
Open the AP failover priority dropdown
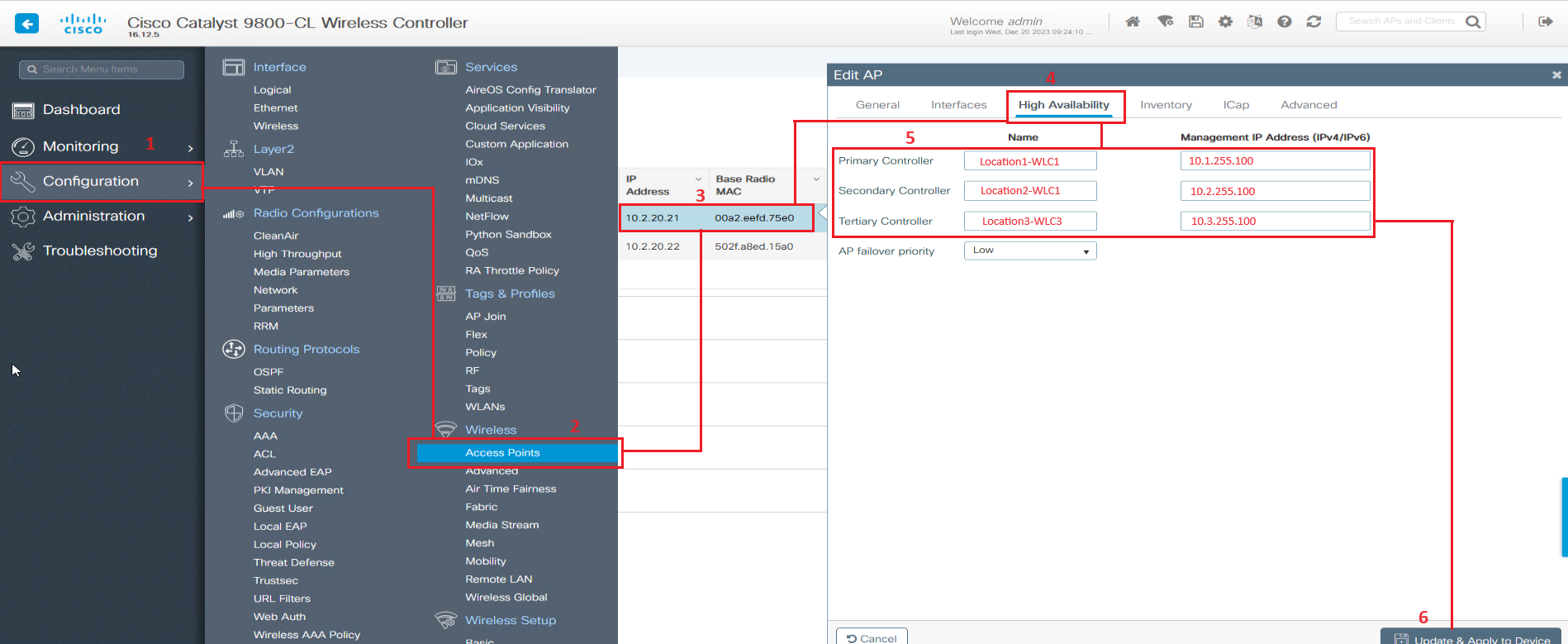point(1030,250)
